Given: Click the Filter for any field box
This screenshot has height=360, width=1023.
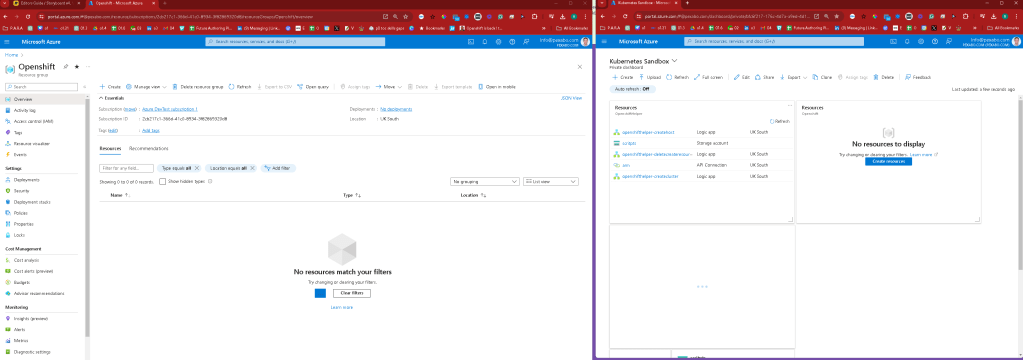Looking at the screenshot, I should [127, 168].
